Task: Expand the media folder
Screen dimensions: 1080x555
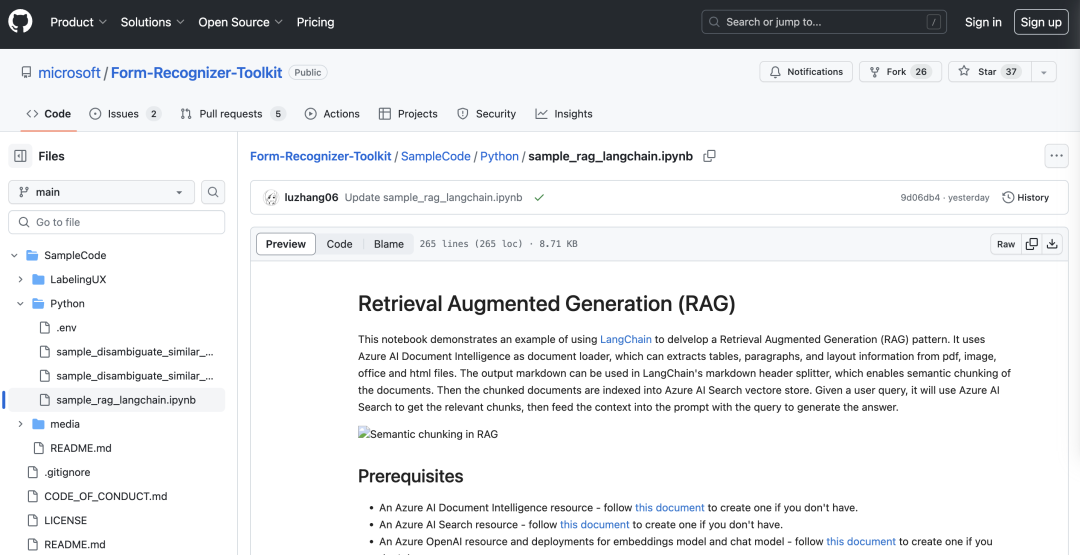Action: (x=21, y=424)
